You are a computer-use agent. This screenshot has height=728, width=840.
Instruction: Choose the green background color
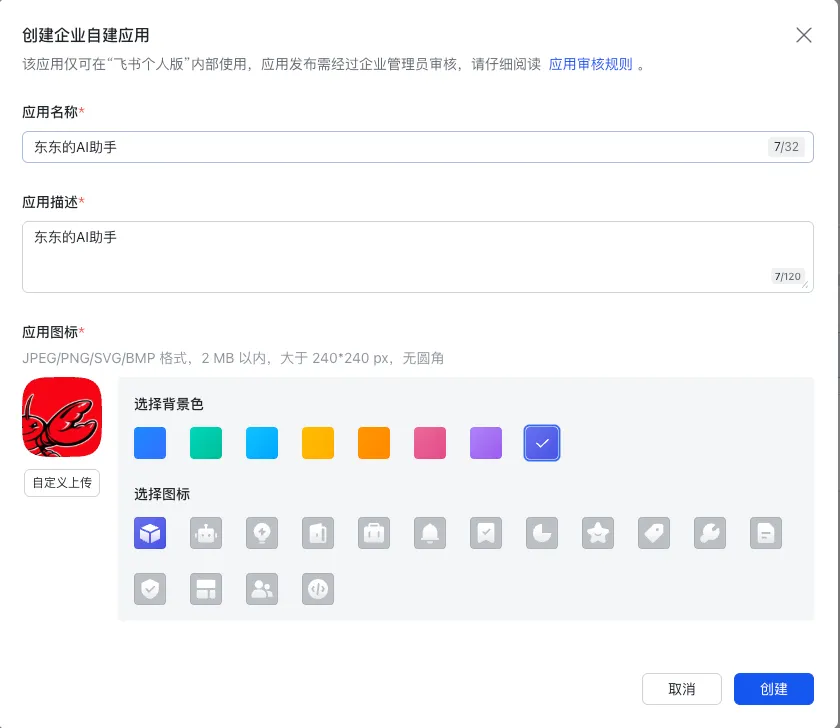coord(206,443)
